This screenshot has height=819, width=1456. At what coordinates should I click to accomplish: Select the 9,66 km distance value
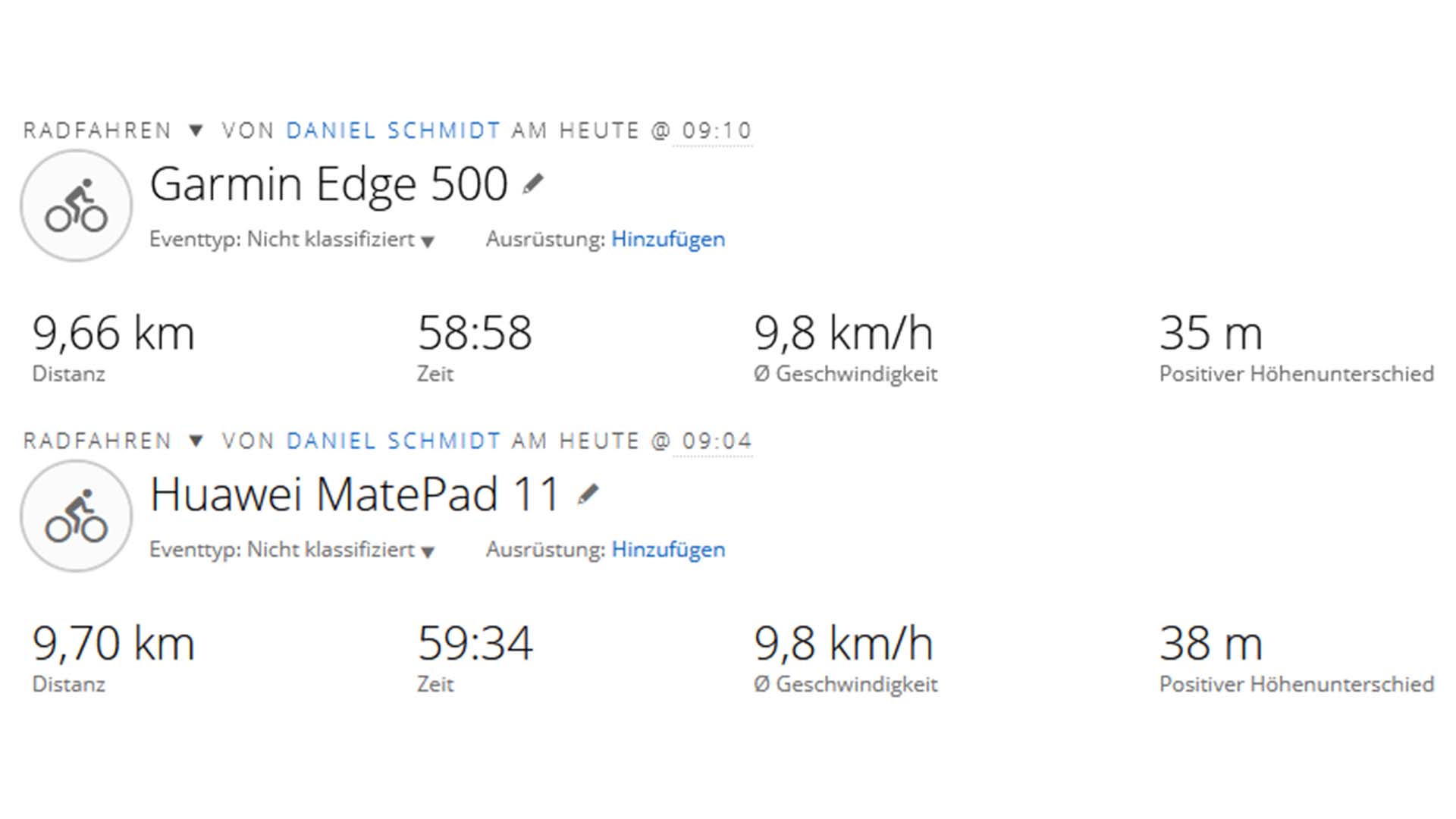pos(113,333)
